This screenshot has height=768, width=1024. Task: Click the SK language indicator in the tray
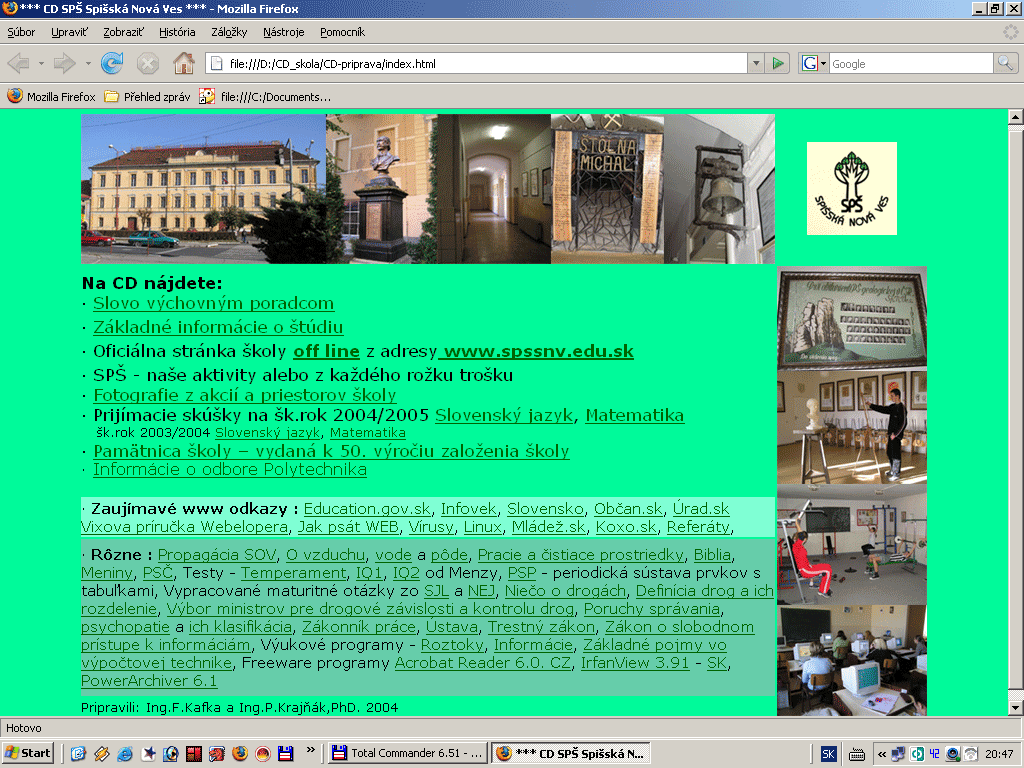click(828, 753)
